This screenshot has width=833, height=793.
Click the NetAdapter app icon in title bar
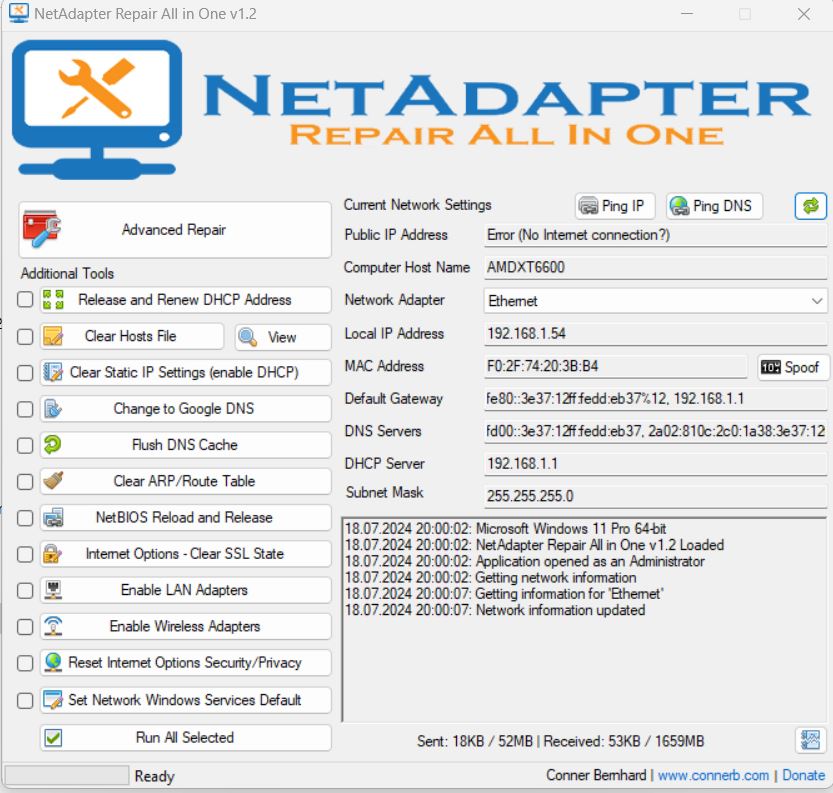[19, 13]
